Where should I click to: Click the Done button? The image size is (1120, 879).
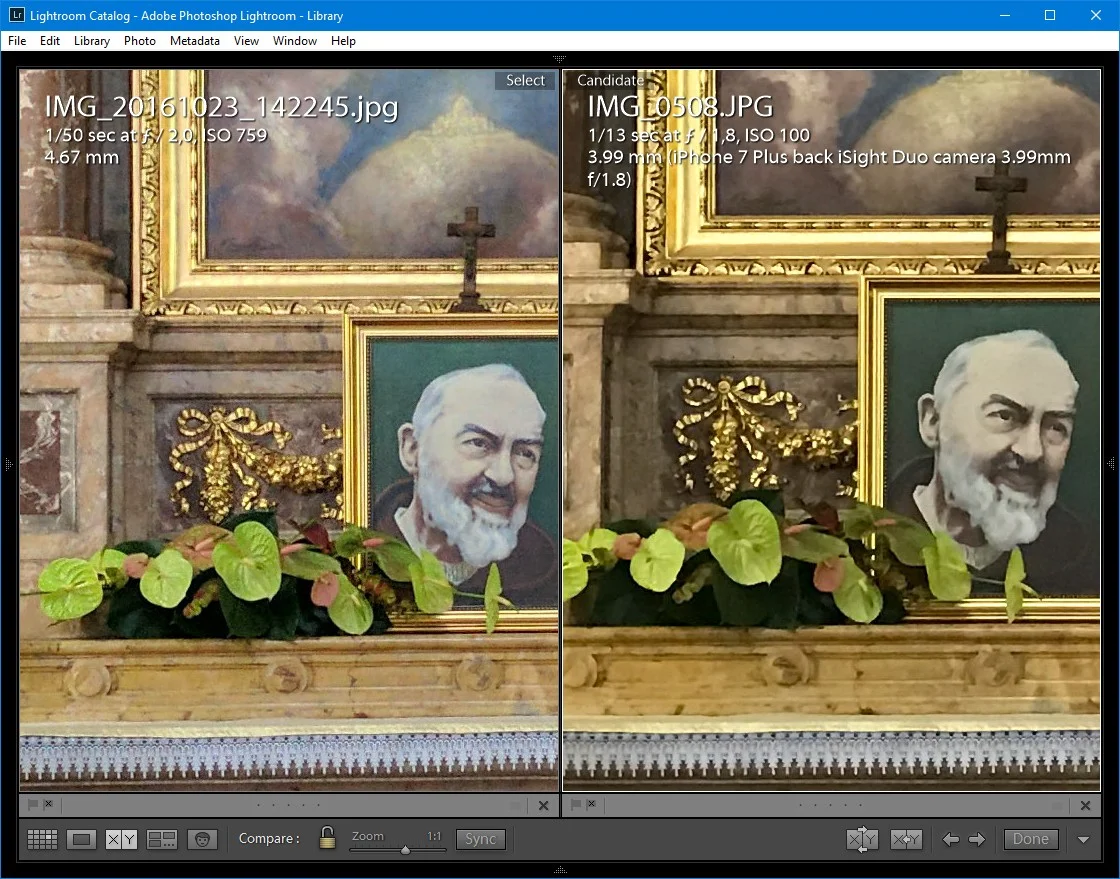tap(1031, 839)
